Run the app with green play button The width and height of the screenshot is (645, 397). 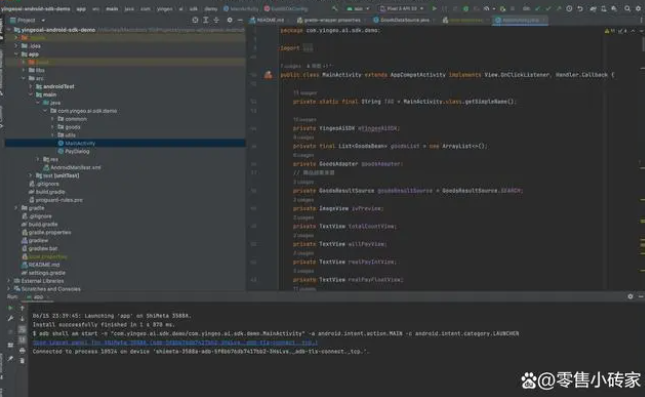434,8
